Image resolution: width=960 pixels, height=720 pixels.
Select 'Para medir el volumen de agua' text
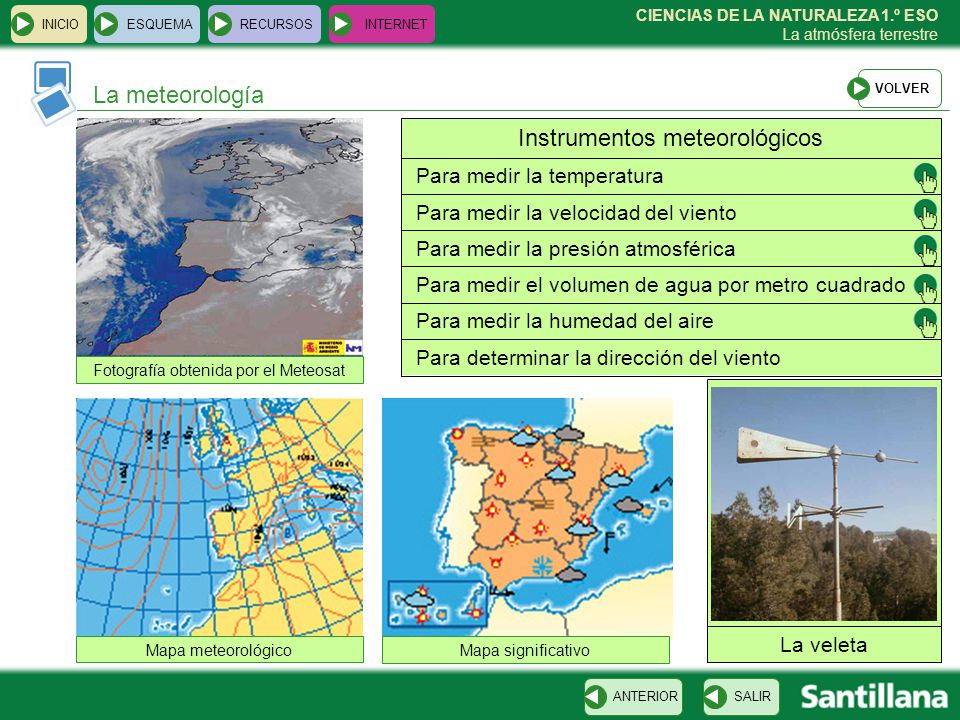click(564, 285)
